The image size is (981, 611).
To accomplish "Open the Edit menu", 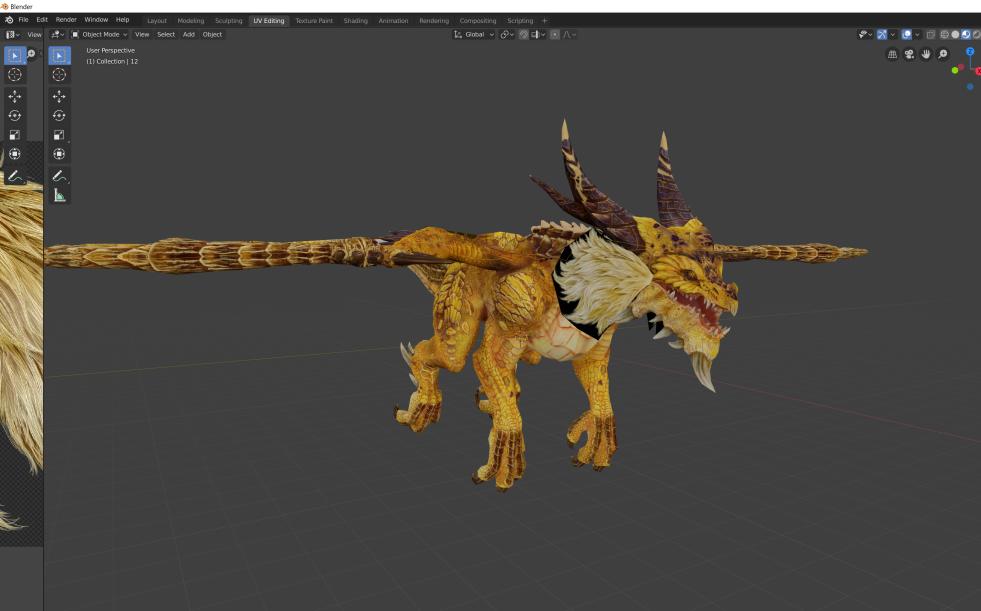I will pos(42,20).
